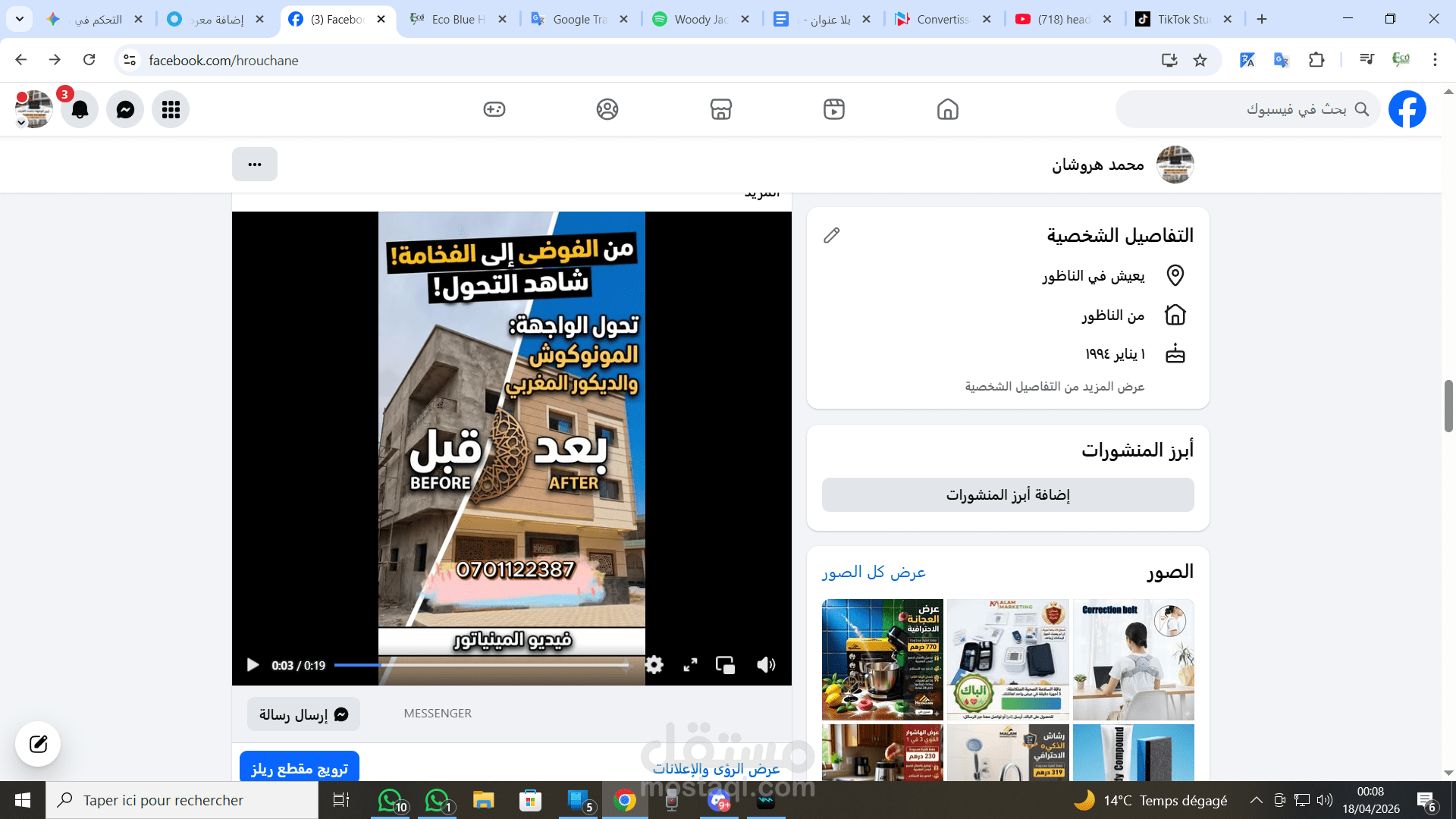Screen dimensions: 1456x819
Task: Open the Friends icon in top navigation
Action: (607, 109)
